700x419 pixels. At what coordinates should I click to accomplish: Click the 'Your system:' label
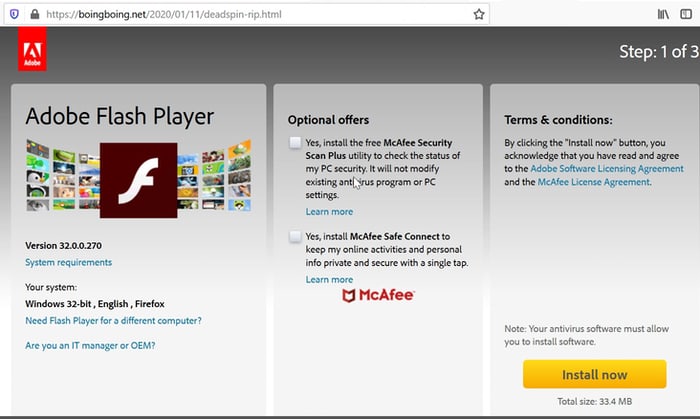[51, 287]
